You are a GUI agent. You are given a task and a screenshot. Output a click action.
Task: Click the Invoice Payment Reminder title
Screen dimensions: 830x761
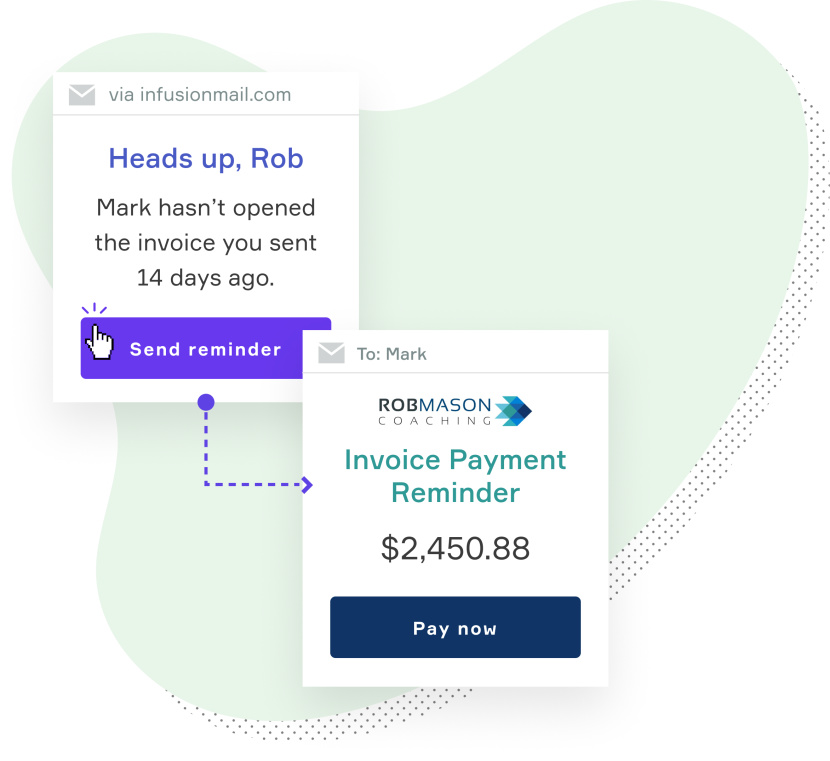[455, 476]
